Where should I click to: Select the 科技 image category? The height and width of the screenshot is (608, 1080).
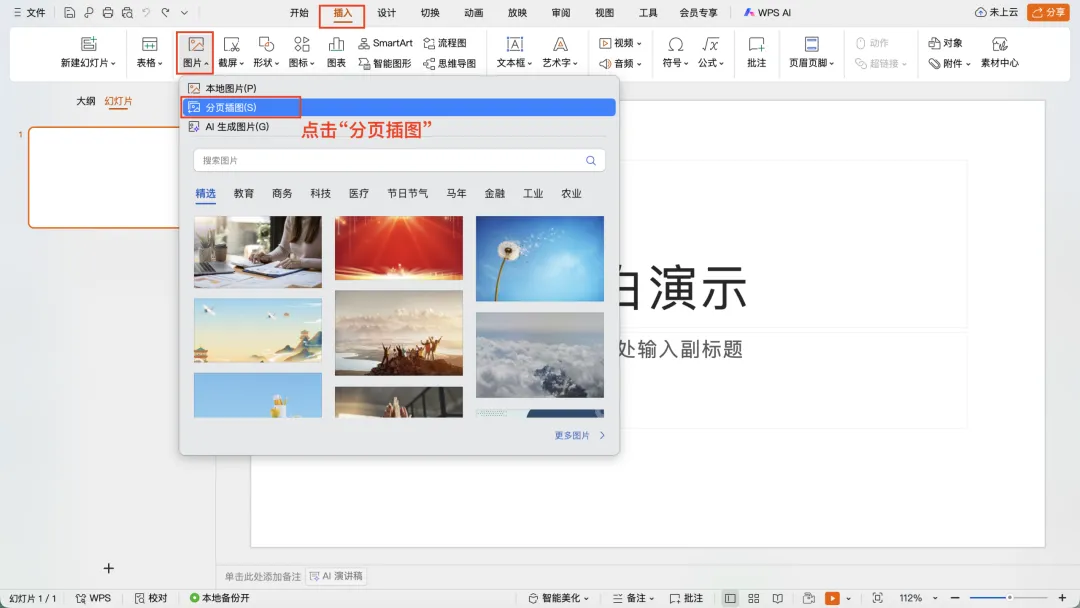coord(320,193)
